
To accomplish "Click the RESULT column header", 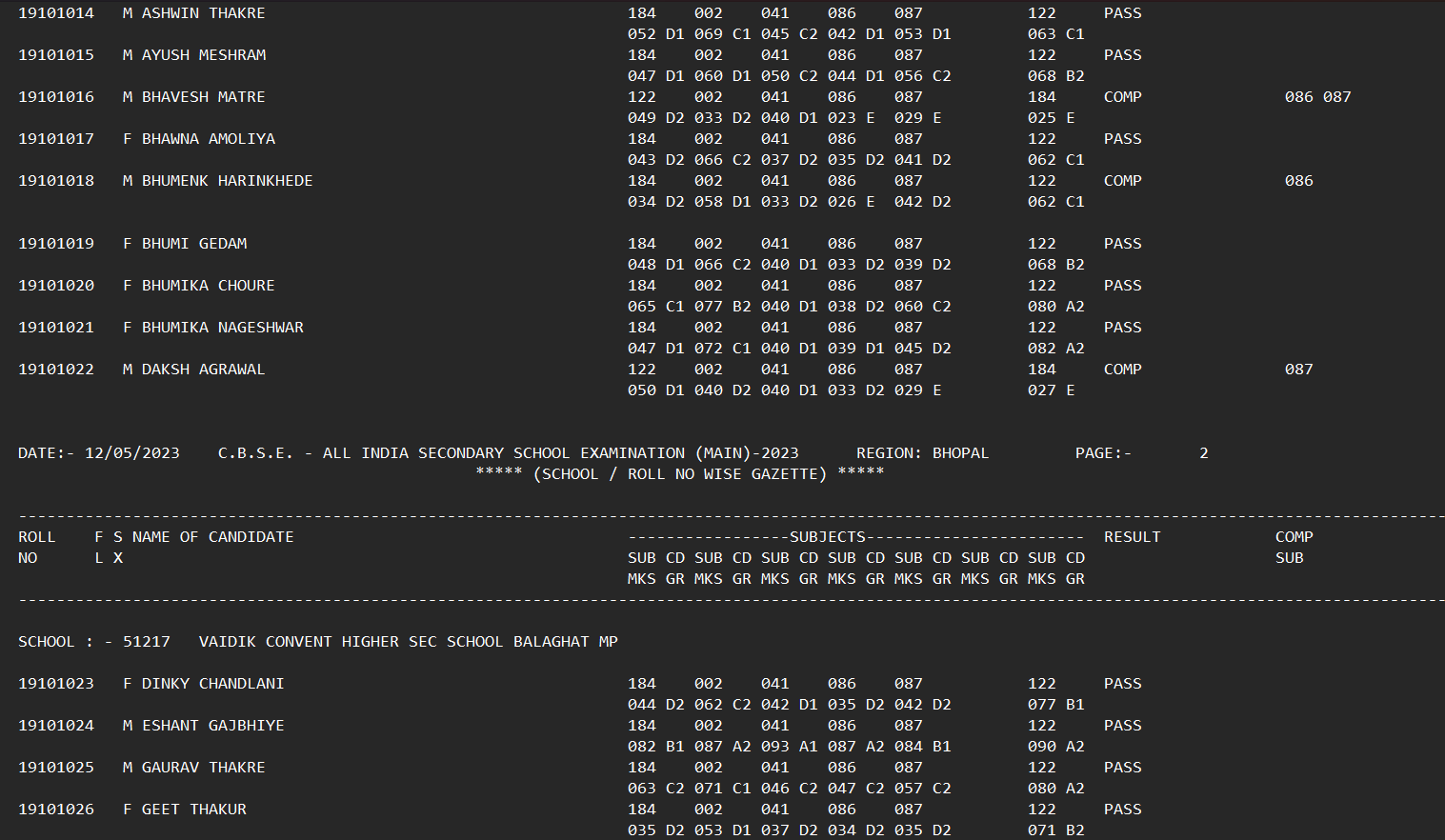I will click(x=1132, y=537).
